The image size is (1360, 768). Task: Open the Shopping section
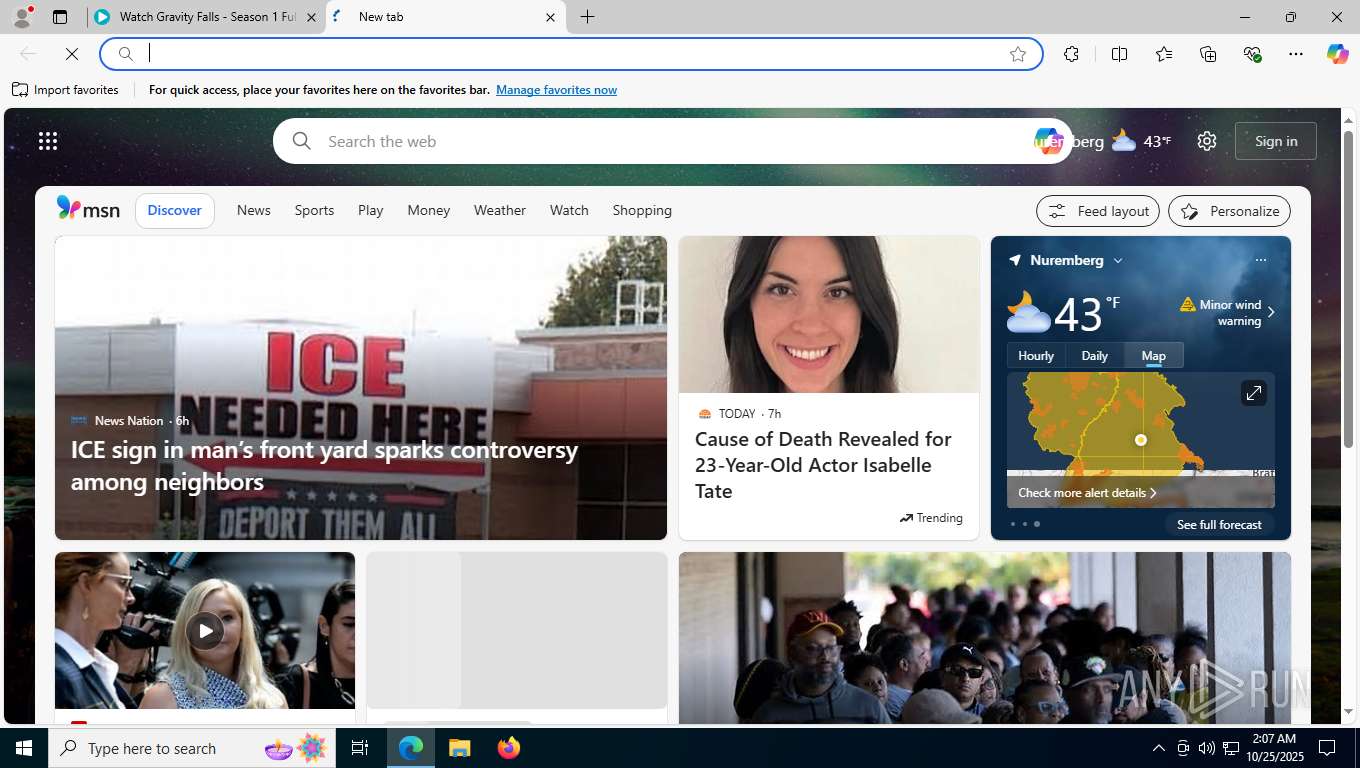642,210
